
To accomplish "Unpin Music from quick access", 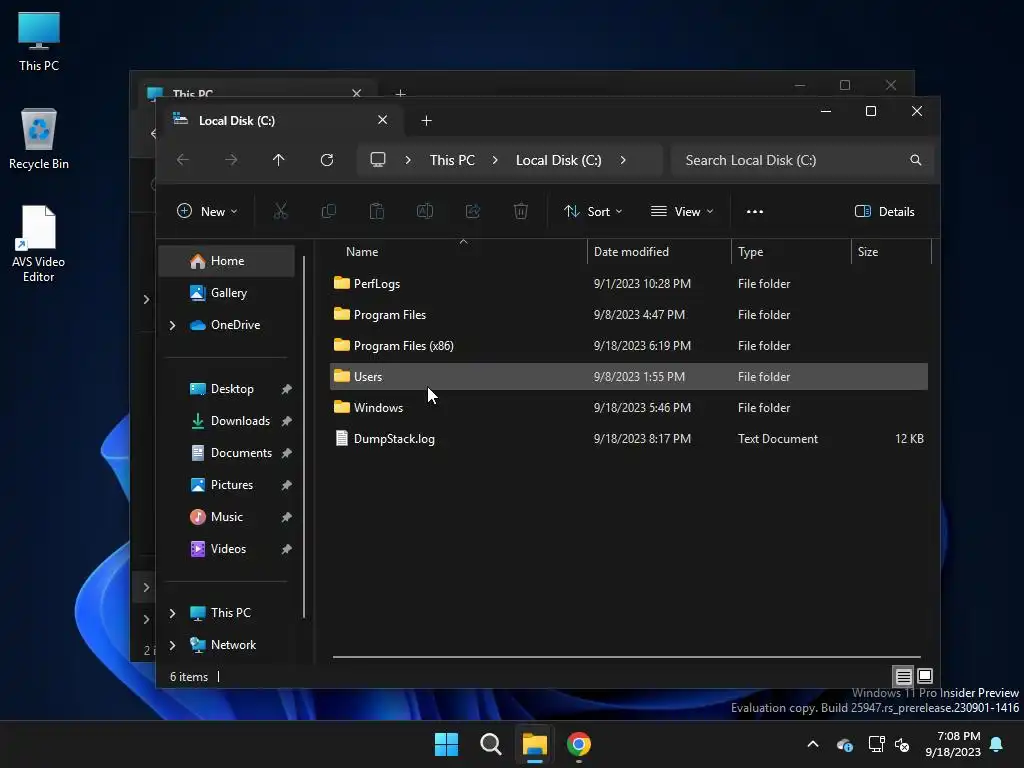I will (286, 517).
